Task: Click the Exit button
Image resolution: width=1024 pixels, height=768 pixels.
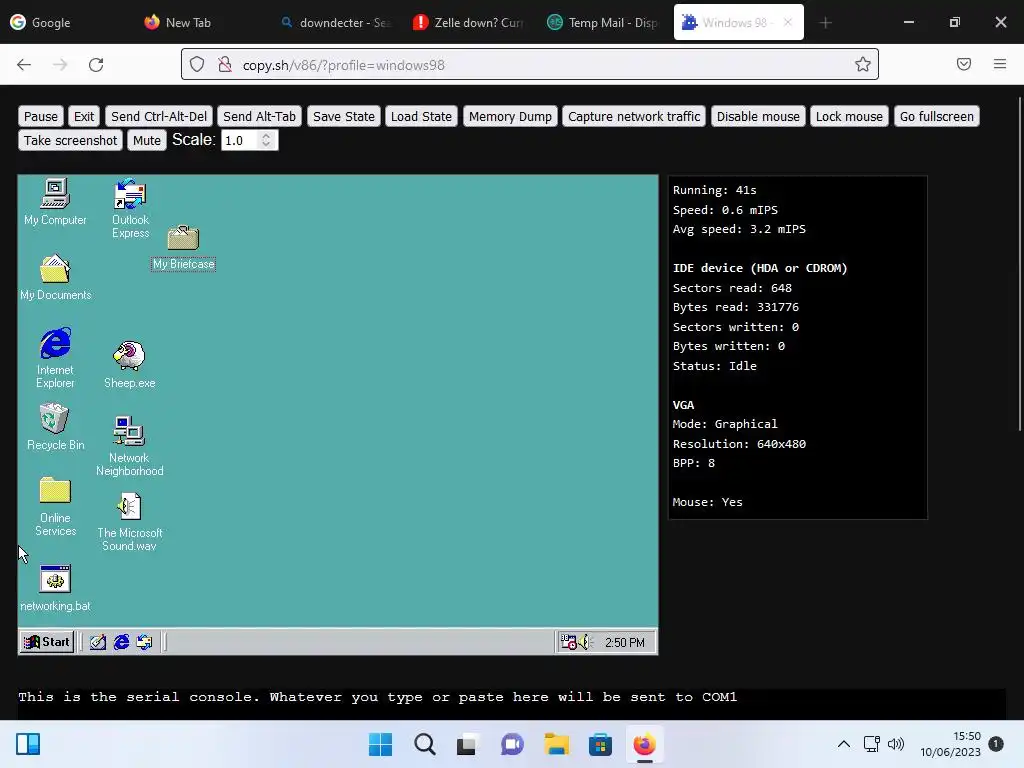Action: tap(84, 116)
